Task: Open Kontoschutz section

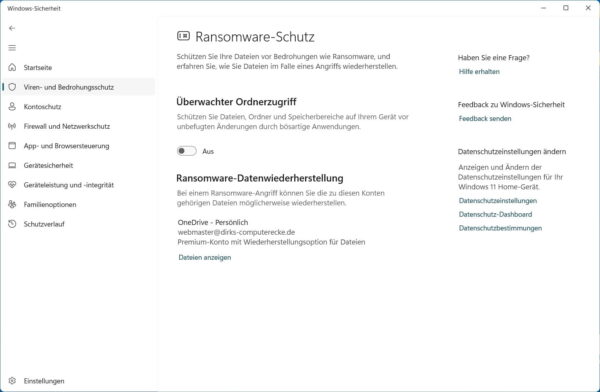Action: [x=79, y=106]
